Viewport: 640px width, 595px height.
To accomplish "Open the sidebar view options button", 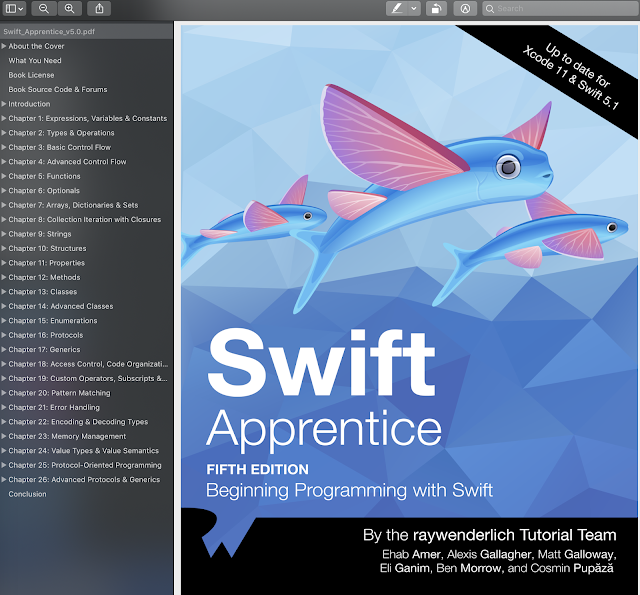I will point(14,9).
